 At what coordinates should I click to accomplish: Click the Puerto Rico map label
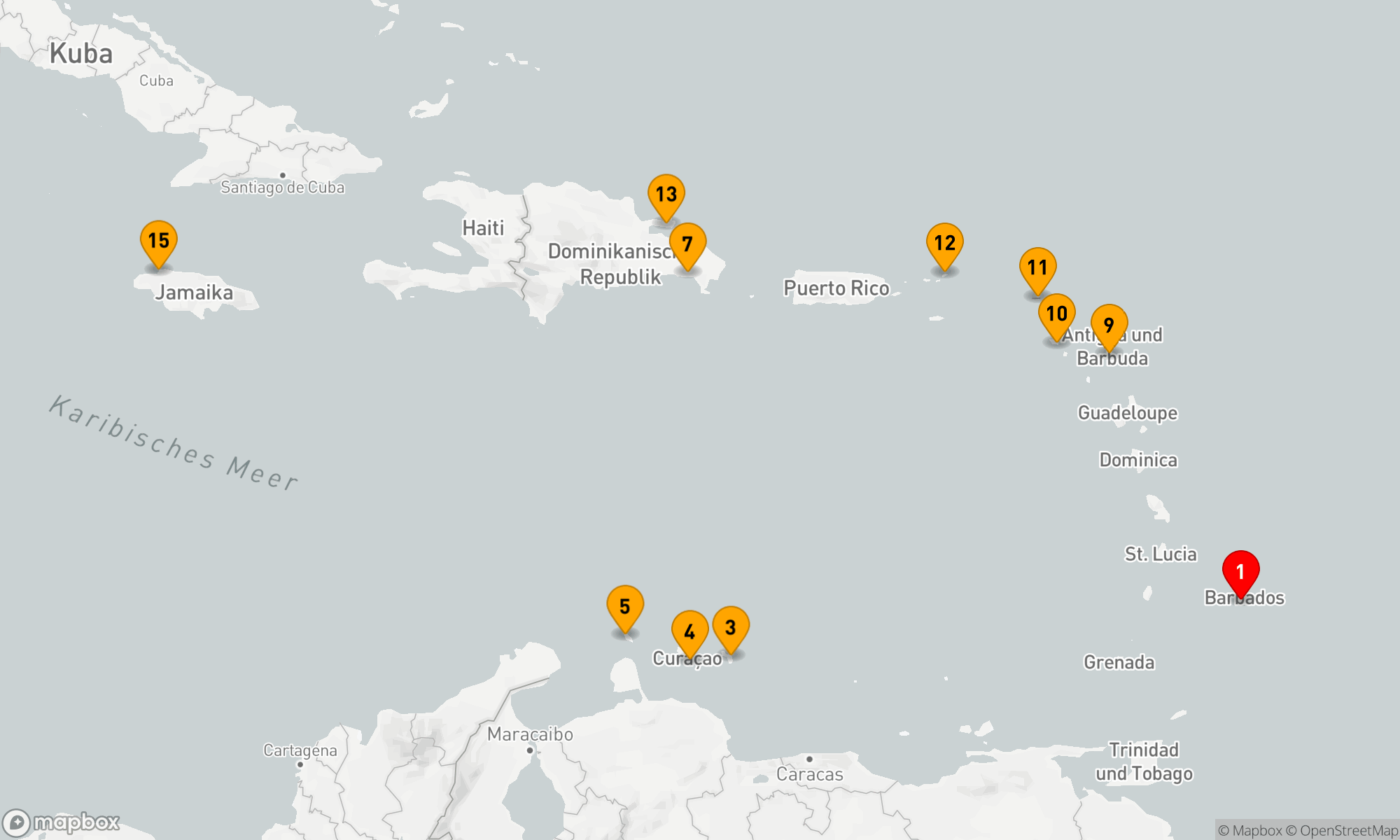(x=836, y=288)
